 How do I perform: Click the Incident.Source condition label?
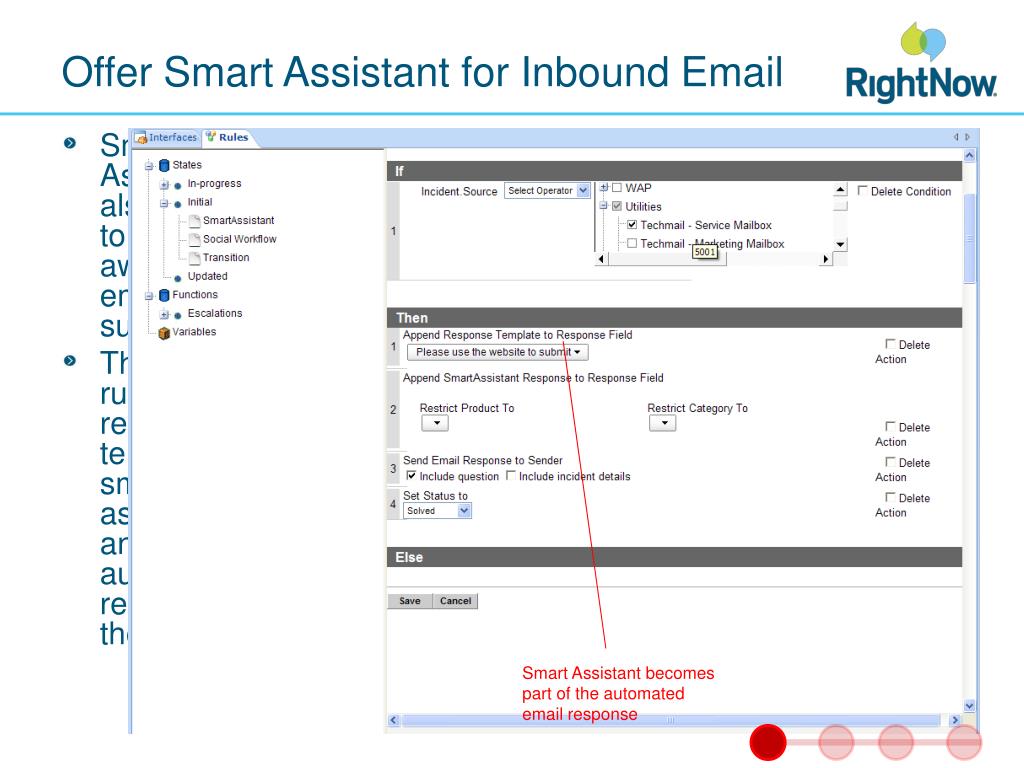click(459, 191)
